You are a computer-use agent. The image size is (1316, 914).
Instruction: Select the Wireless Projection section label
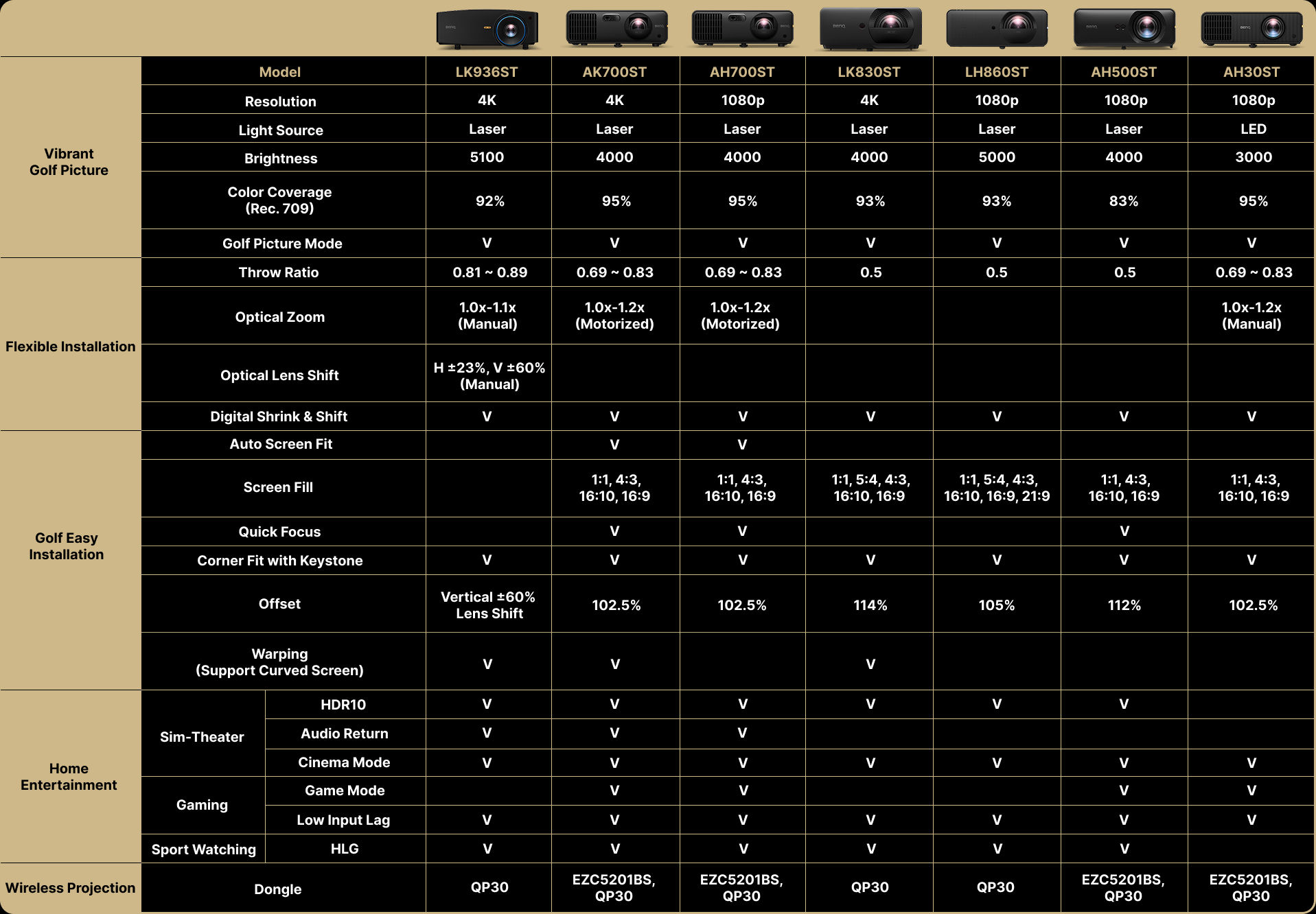[x=70, y=888]
